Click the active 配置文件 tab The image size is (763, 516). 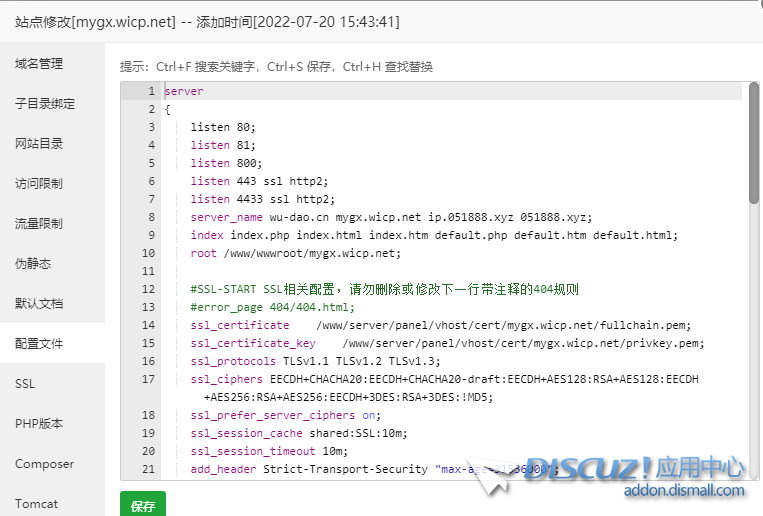click(39, 343)
